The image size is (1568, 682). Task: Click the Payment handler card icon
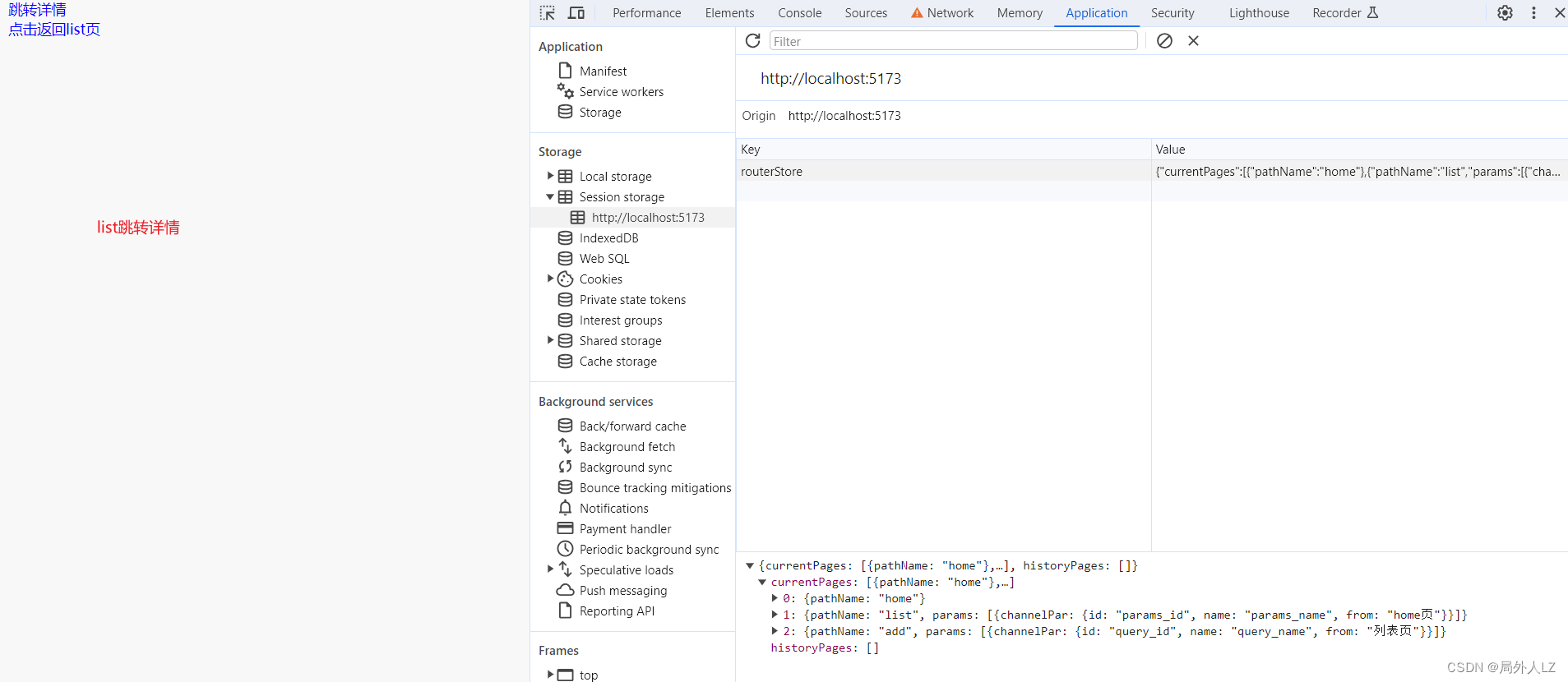point(565,528)
